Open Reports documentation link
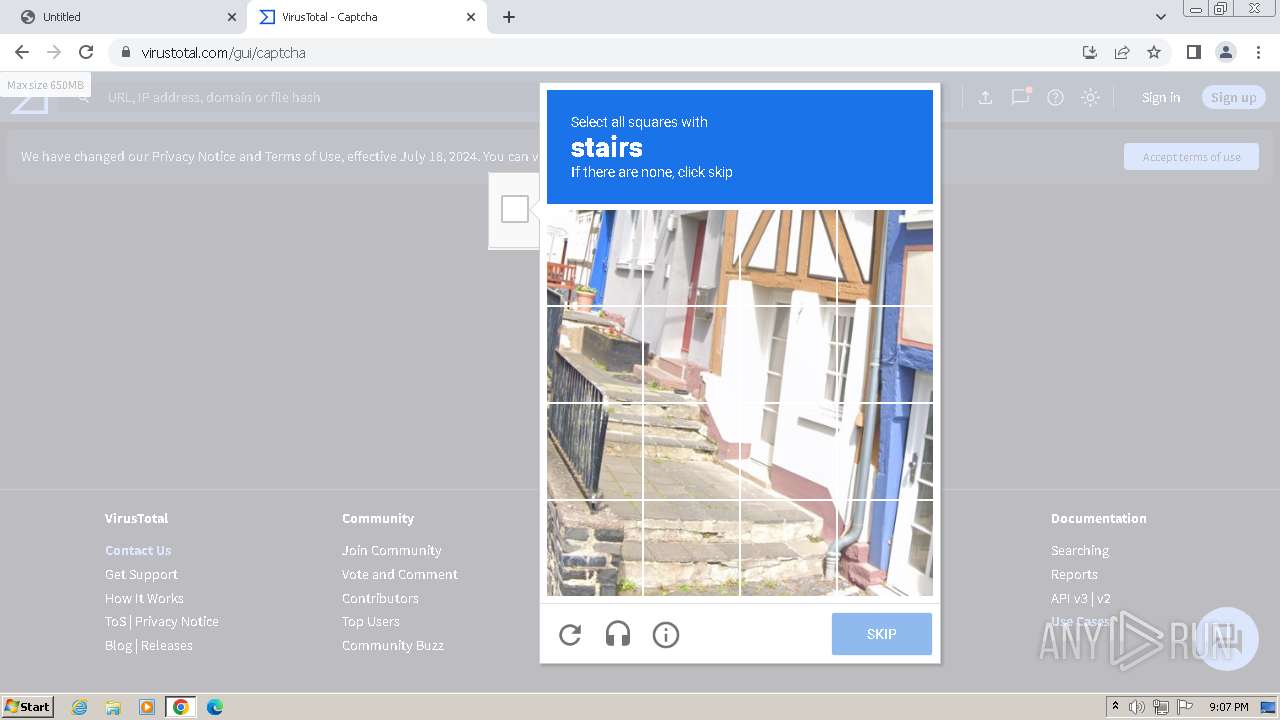 tap(1074, 574)
